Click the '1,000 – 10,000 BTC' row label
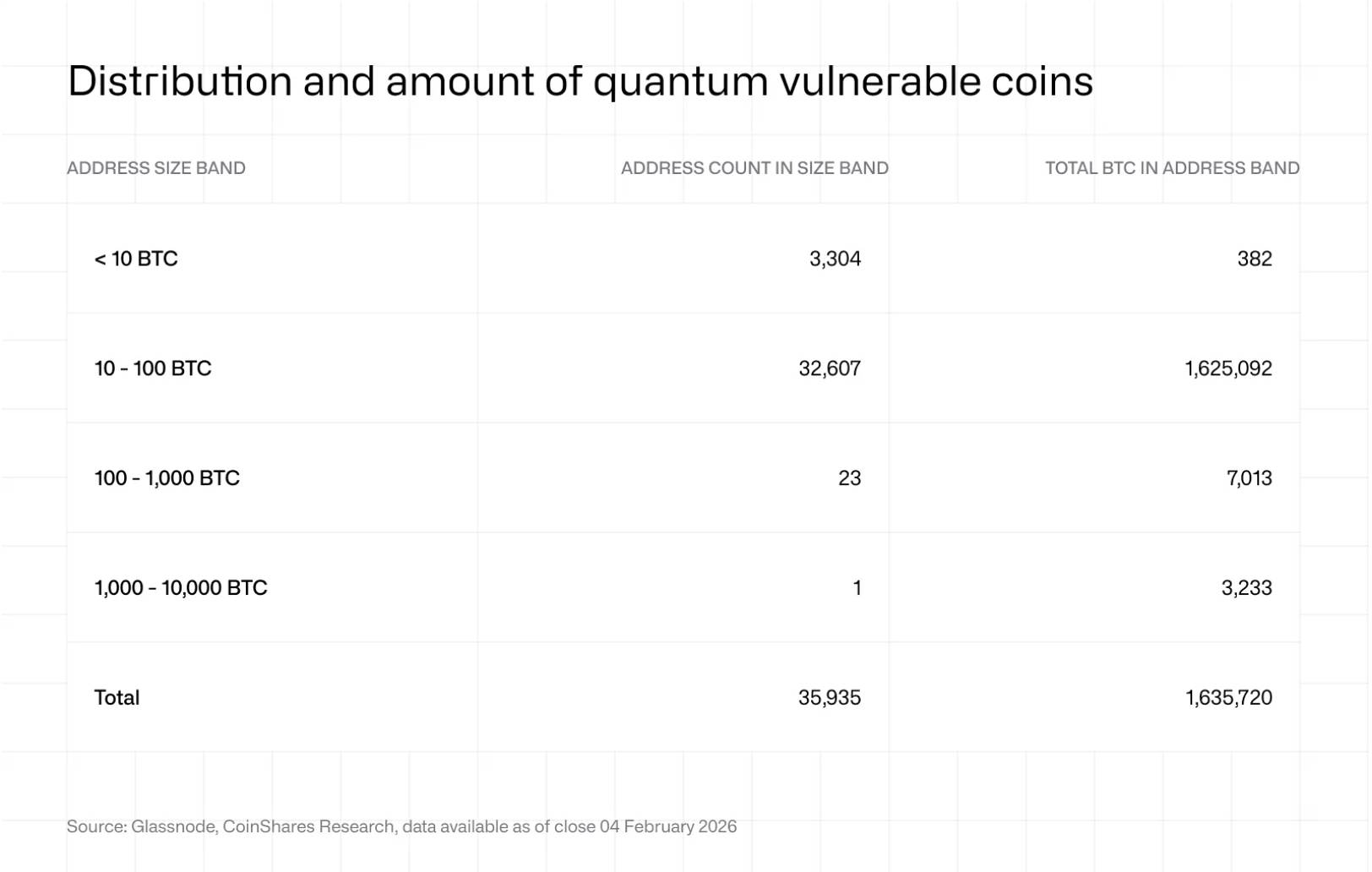 (x=181, y=588)
